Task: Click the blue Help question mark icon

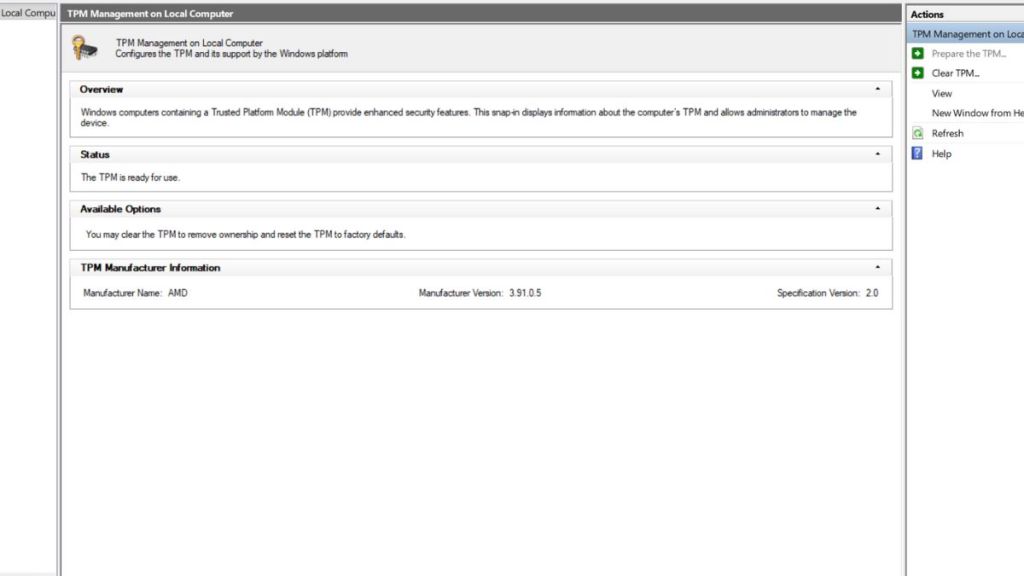Action: pos(917,154)
